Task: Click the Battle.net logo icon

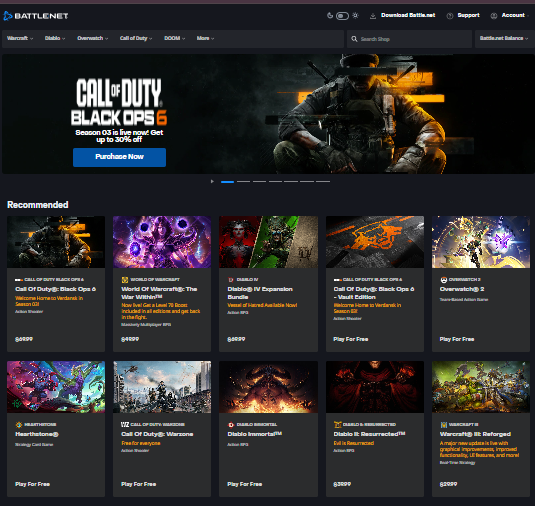Action: tap(8, 16)
